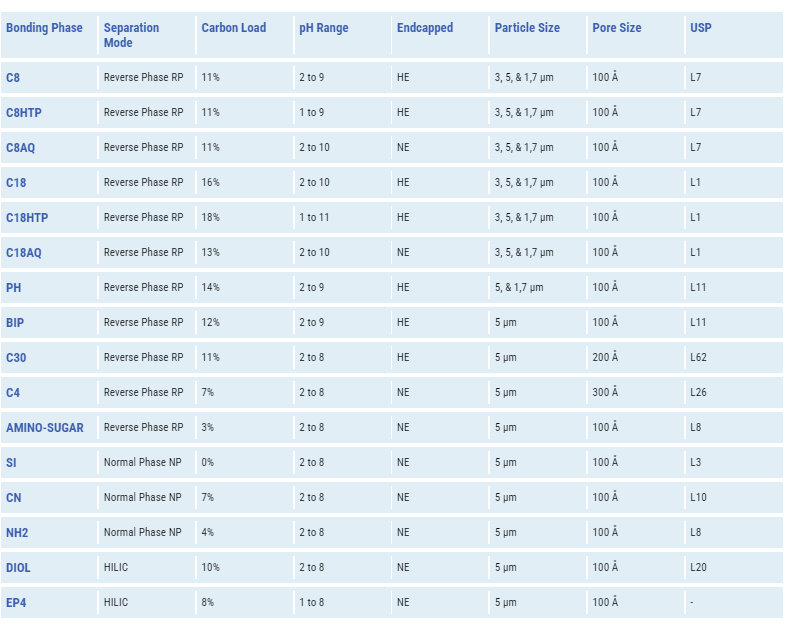Click the pH Range column header
Image resolution: width=790 pixels, height=624 pixels.
(x=323, y=28)
